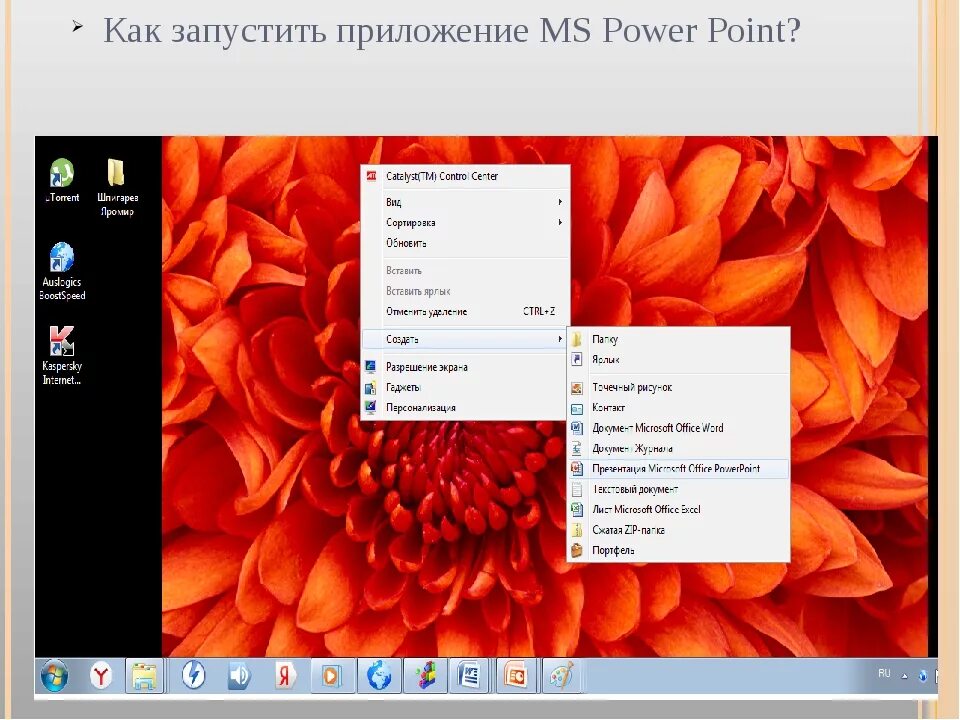Screen dimensions: 960x720
Task: Click the red Yandex Я taskbar icon
Action: [285, 676]
